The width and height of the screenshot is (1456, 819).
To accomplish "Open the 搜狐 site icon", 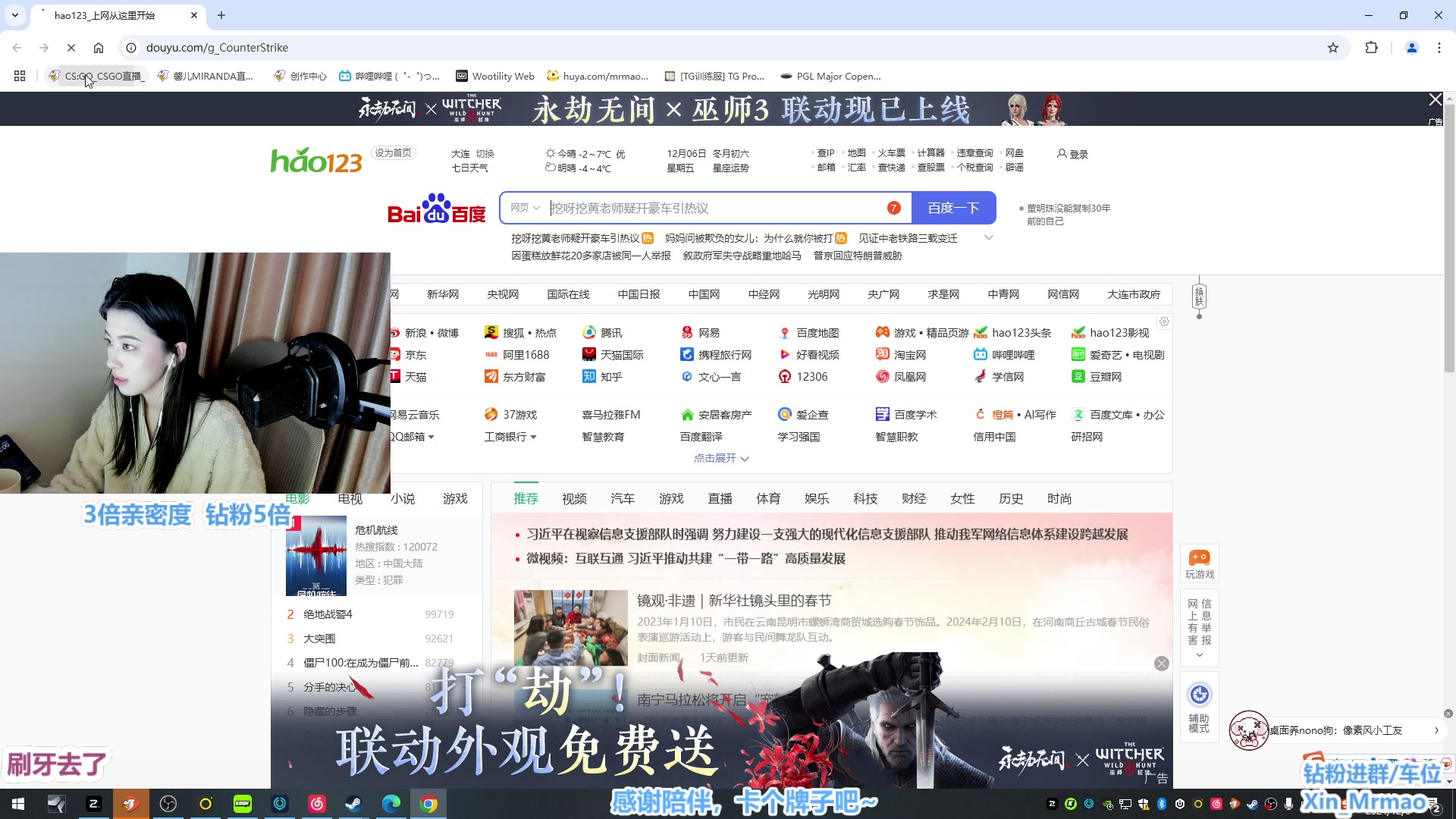I will coord(491,332).
